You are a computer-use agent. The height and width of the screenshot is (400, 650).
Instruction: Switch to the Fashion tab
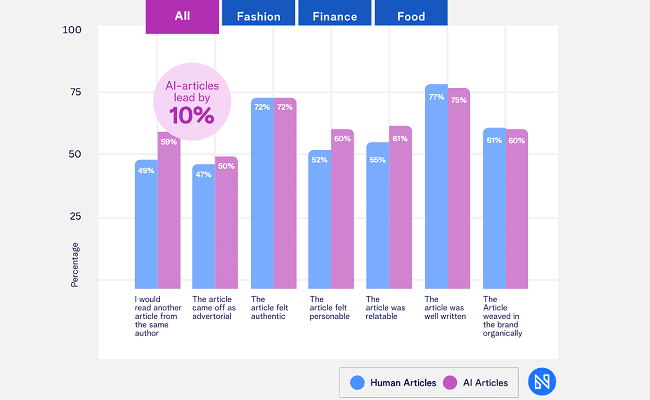coord(258,14)
